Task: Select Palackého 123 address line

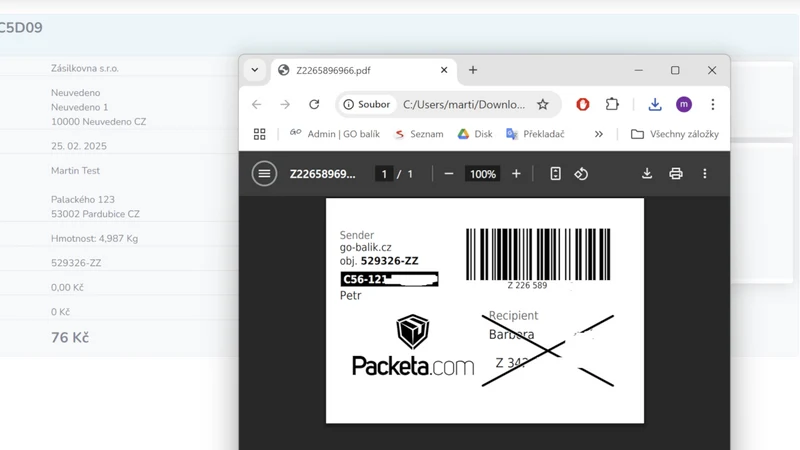Action: coord(83,199)
